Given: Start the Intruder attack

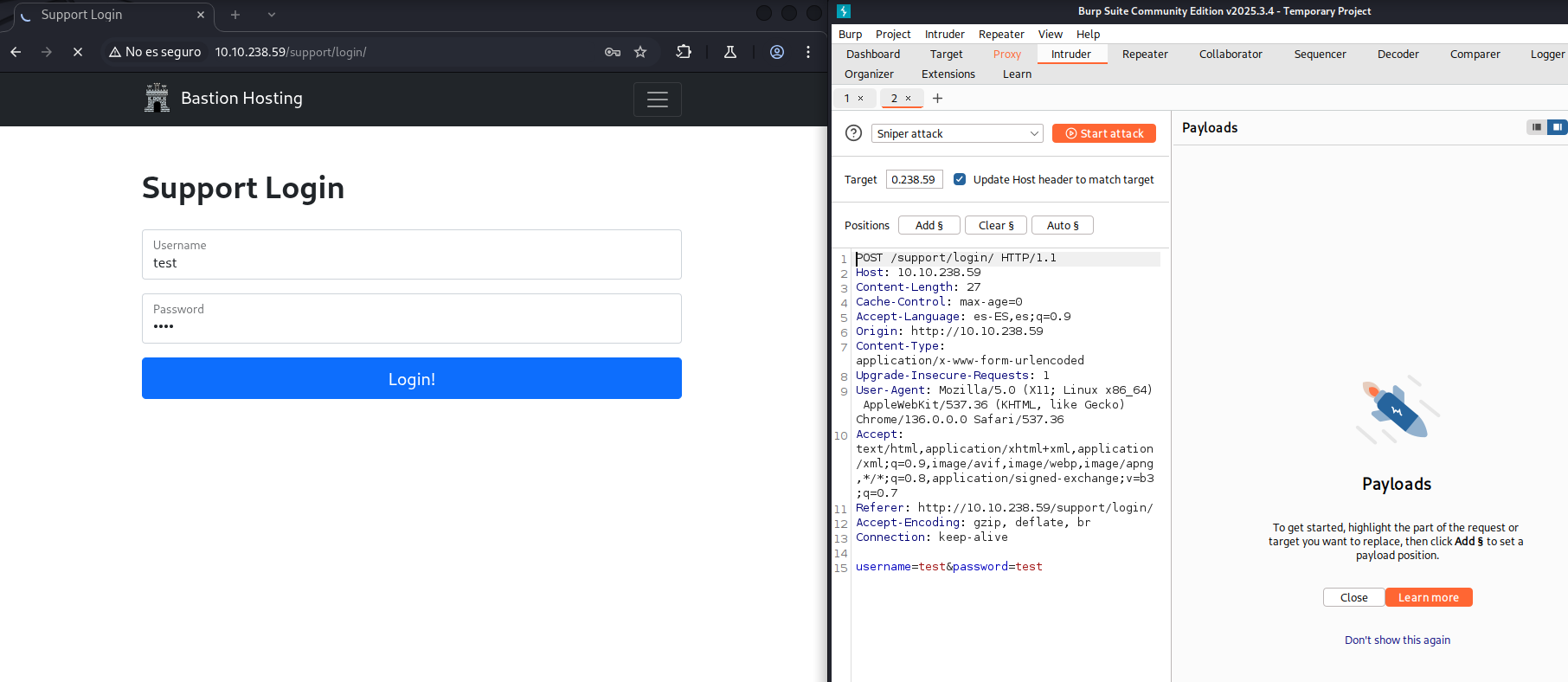Looking at the screenshot, I should click(1104, 133).
